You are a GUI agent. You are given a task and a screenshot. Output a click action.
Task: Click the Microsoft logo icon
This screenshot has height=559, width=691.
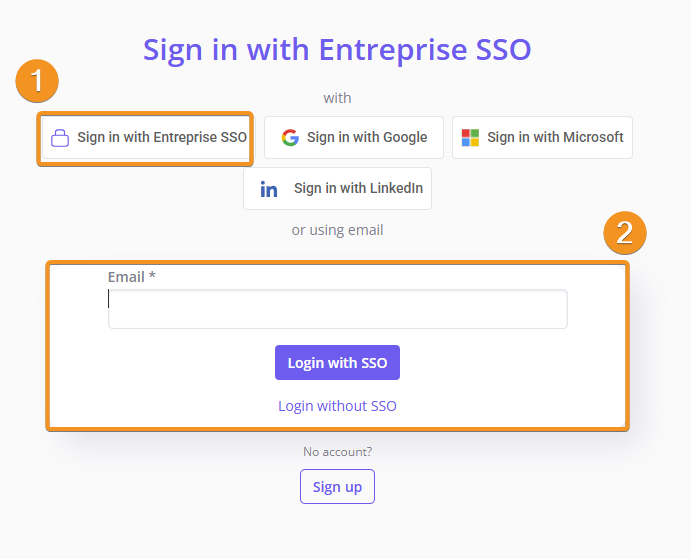coord(470,138)
